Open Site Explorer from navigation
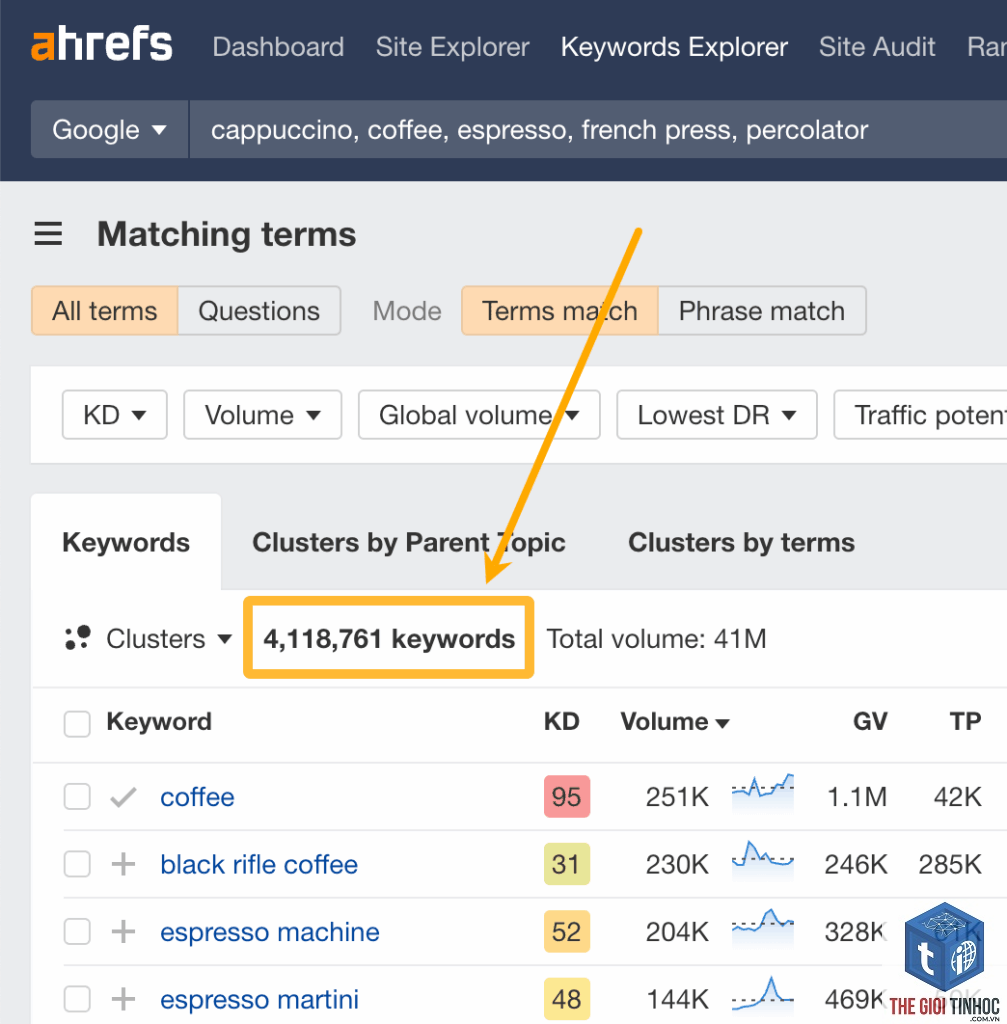The width and height of the screenshot is (1007, 1024). point(453,47)
